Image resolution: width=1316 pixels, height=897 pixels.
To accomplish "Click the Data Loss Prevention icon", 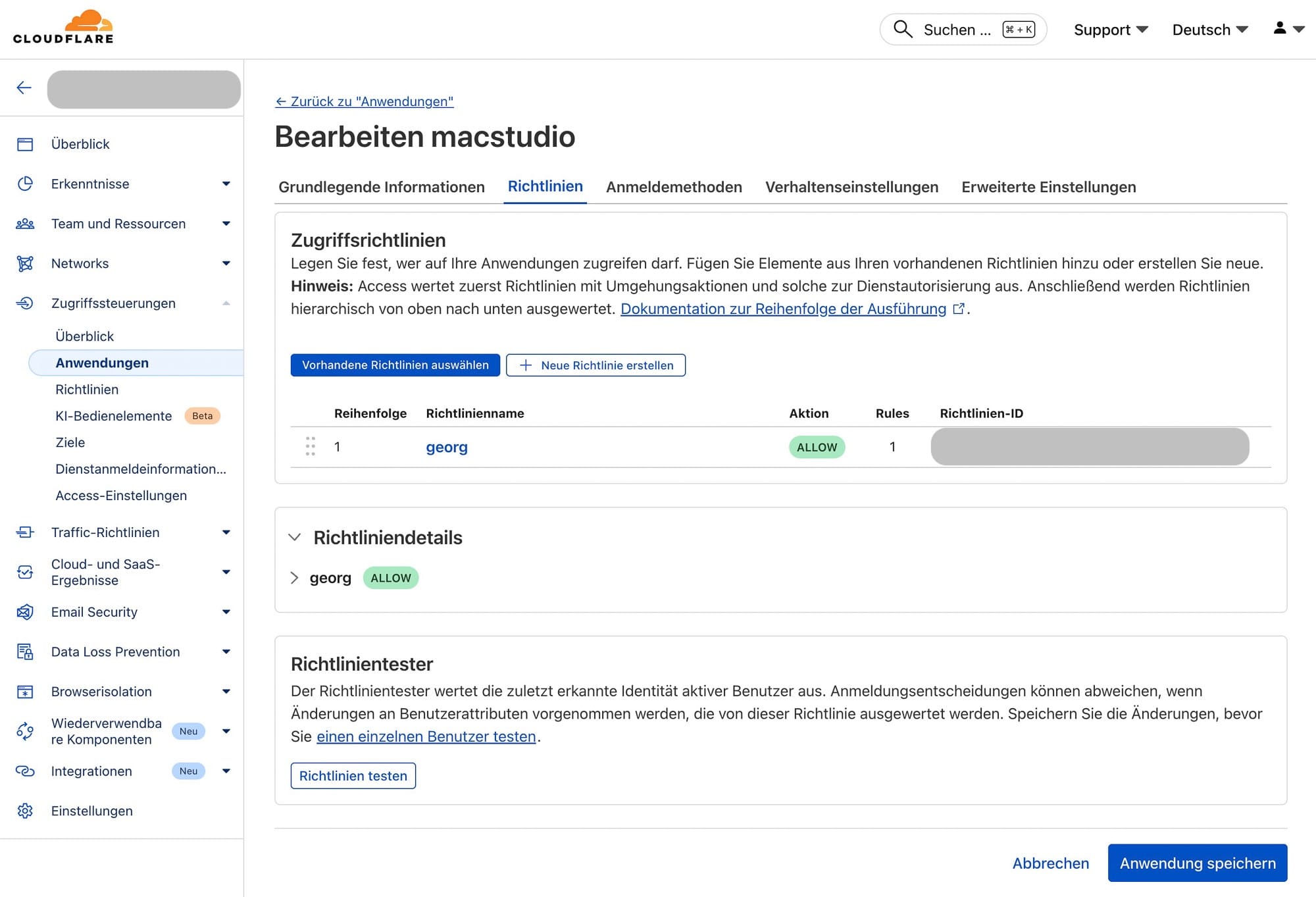I will coord(25,652).
